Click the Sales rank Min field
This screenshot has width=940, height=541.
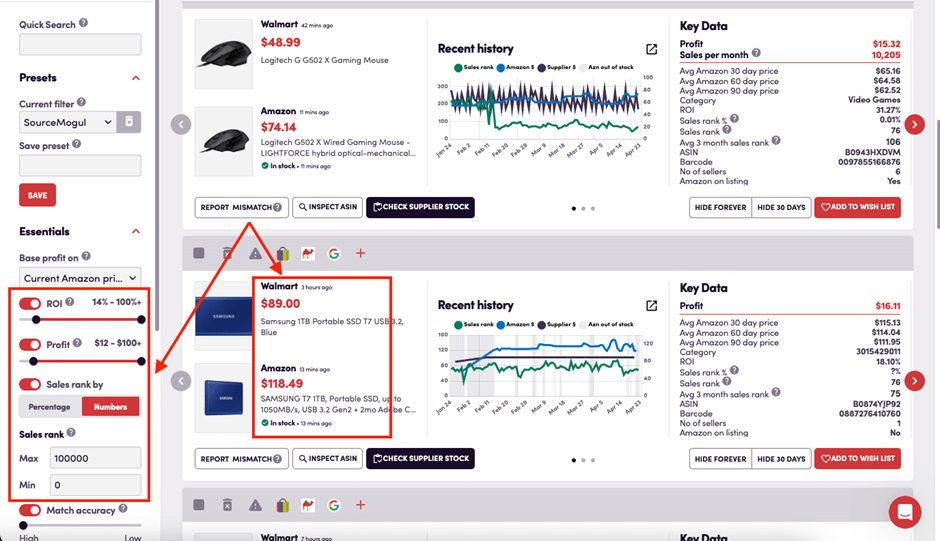95,485
